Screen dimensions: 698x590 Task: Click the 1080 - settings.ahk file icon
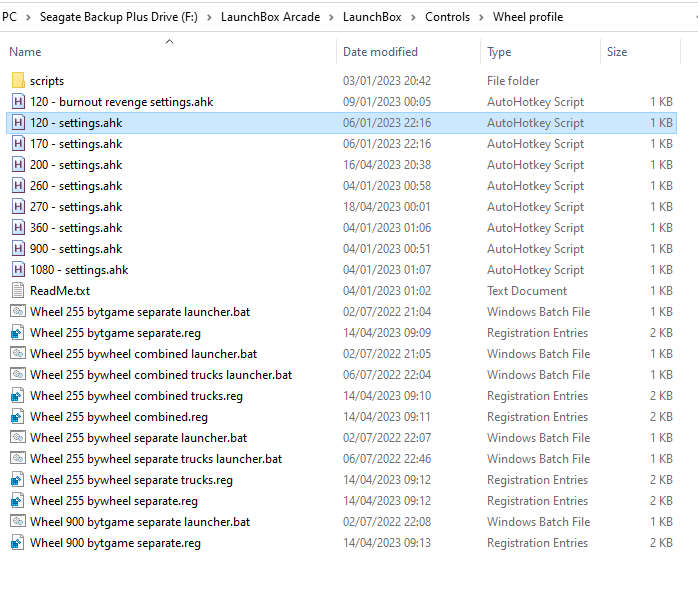pos(18,269)
